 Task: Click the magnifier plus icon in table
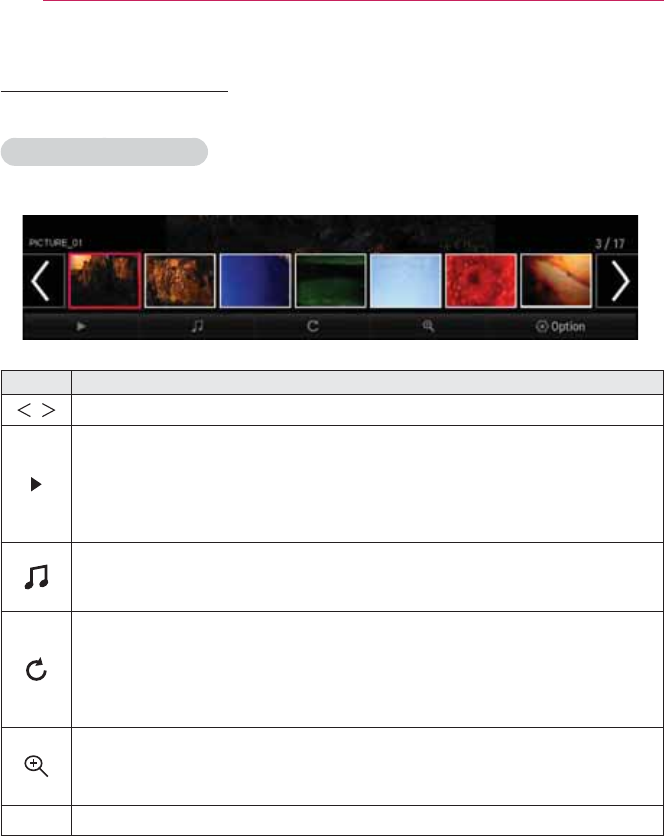36,766
